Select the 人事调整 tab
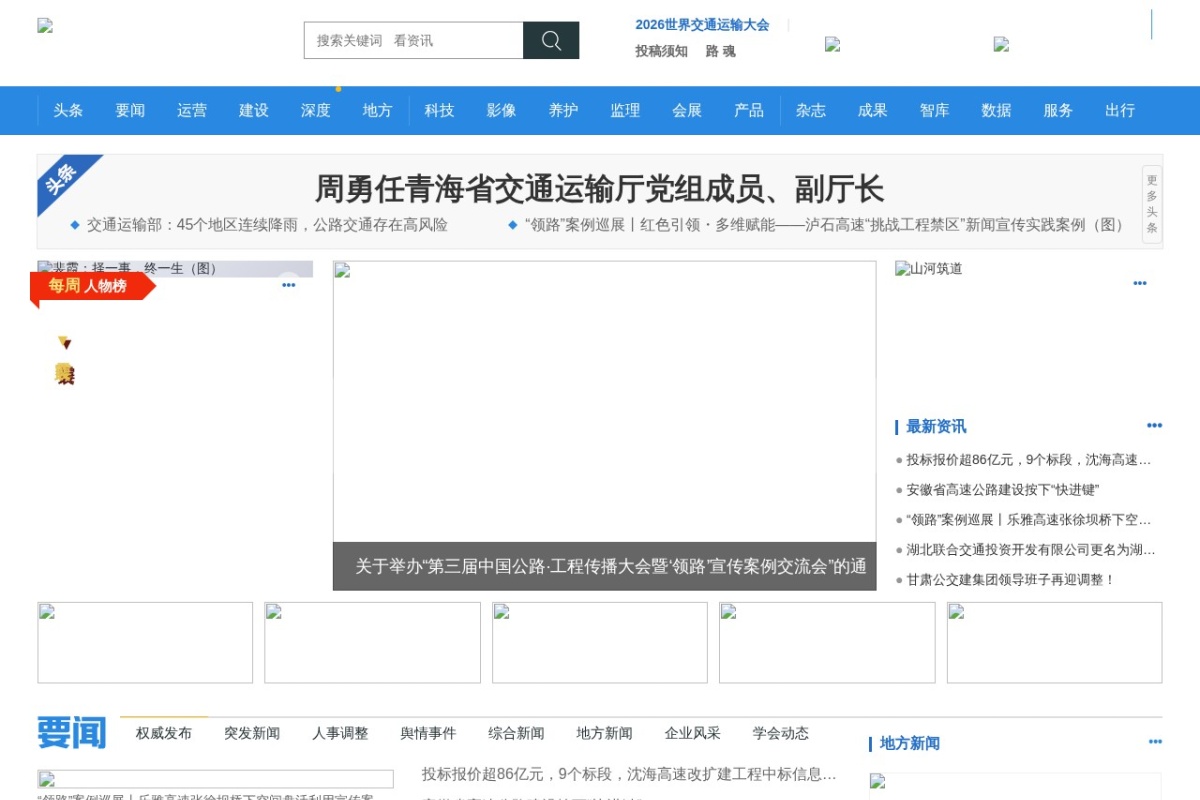The width and height of the screenshot is (1200, 800). coord(340,733)
